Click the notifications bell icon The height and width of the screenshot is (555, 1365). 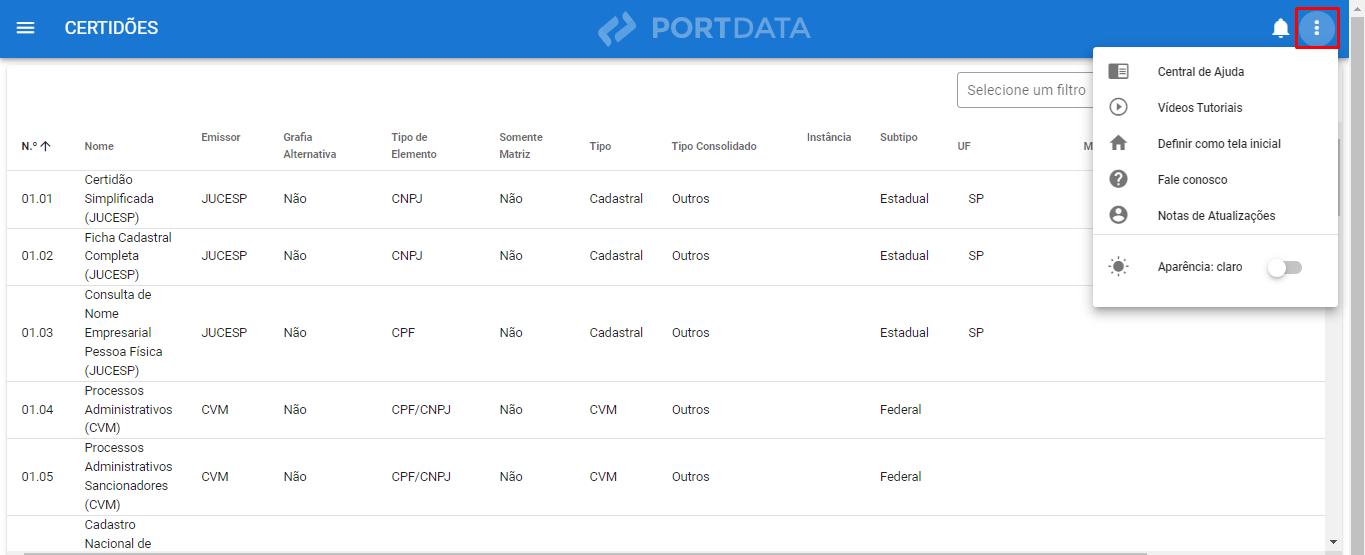point(1280,28)
